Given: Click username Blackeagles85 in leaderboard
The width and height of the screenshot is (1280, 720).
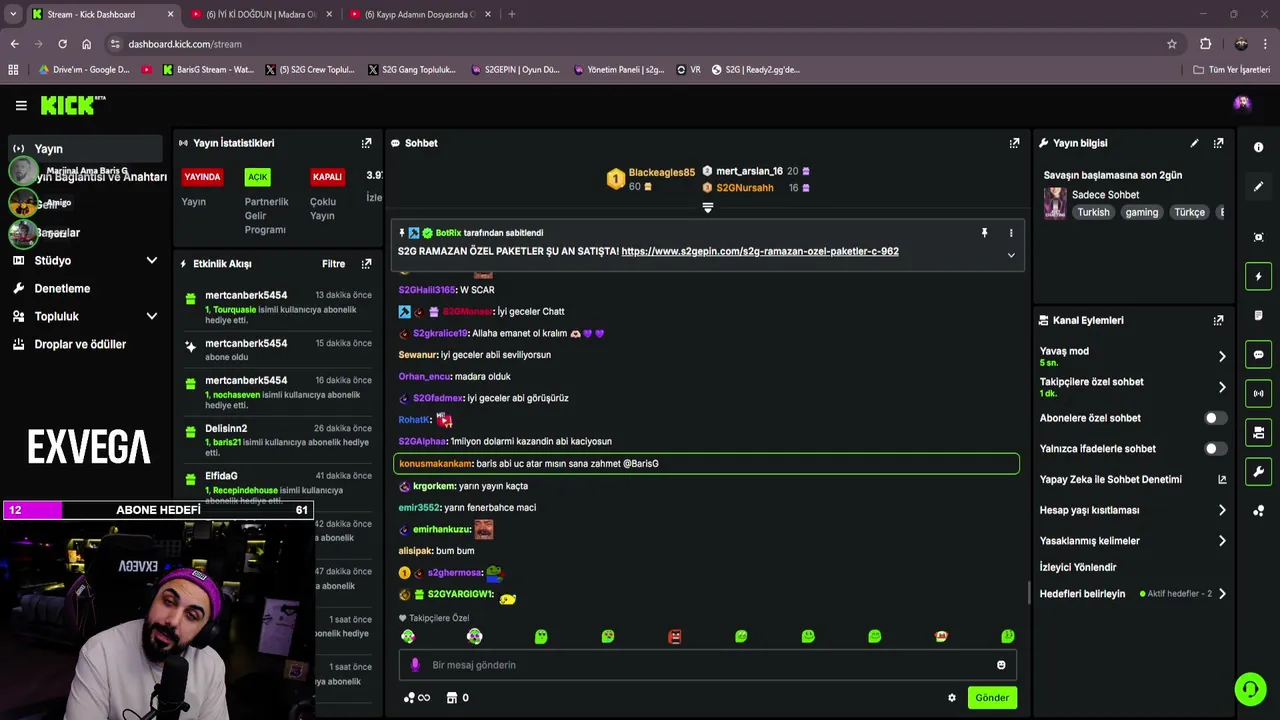Looking at the screenshot, I should tap(662, 173).
